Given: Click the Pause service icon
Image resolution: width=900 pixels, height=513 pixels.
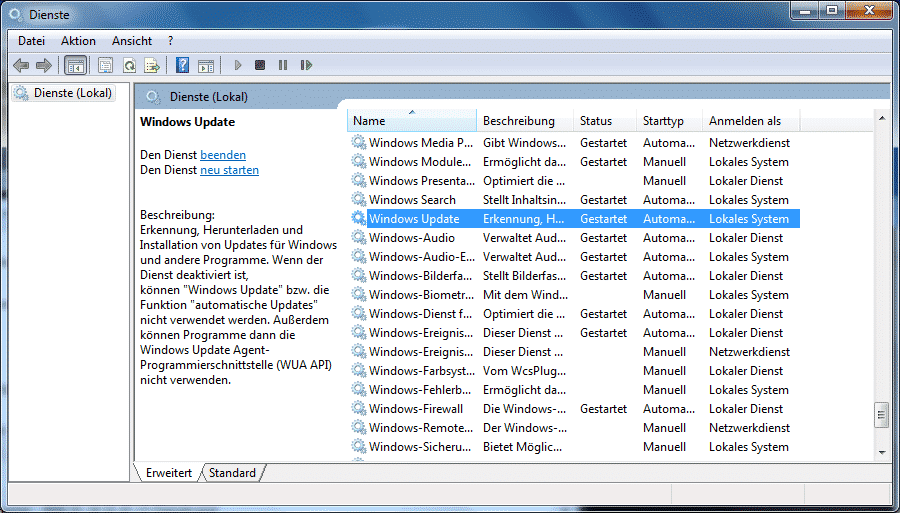Looking at the screenshot, I should tap(283, 65).
